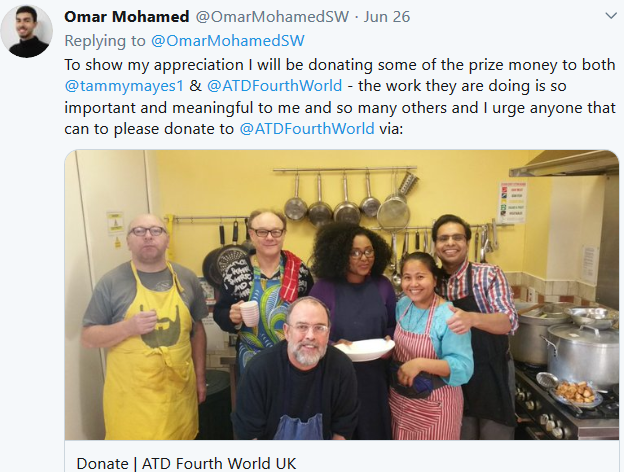This screenshot has width=624, height=472.
Task: Open the Omar Mohamed display name link
Action: 127,17
